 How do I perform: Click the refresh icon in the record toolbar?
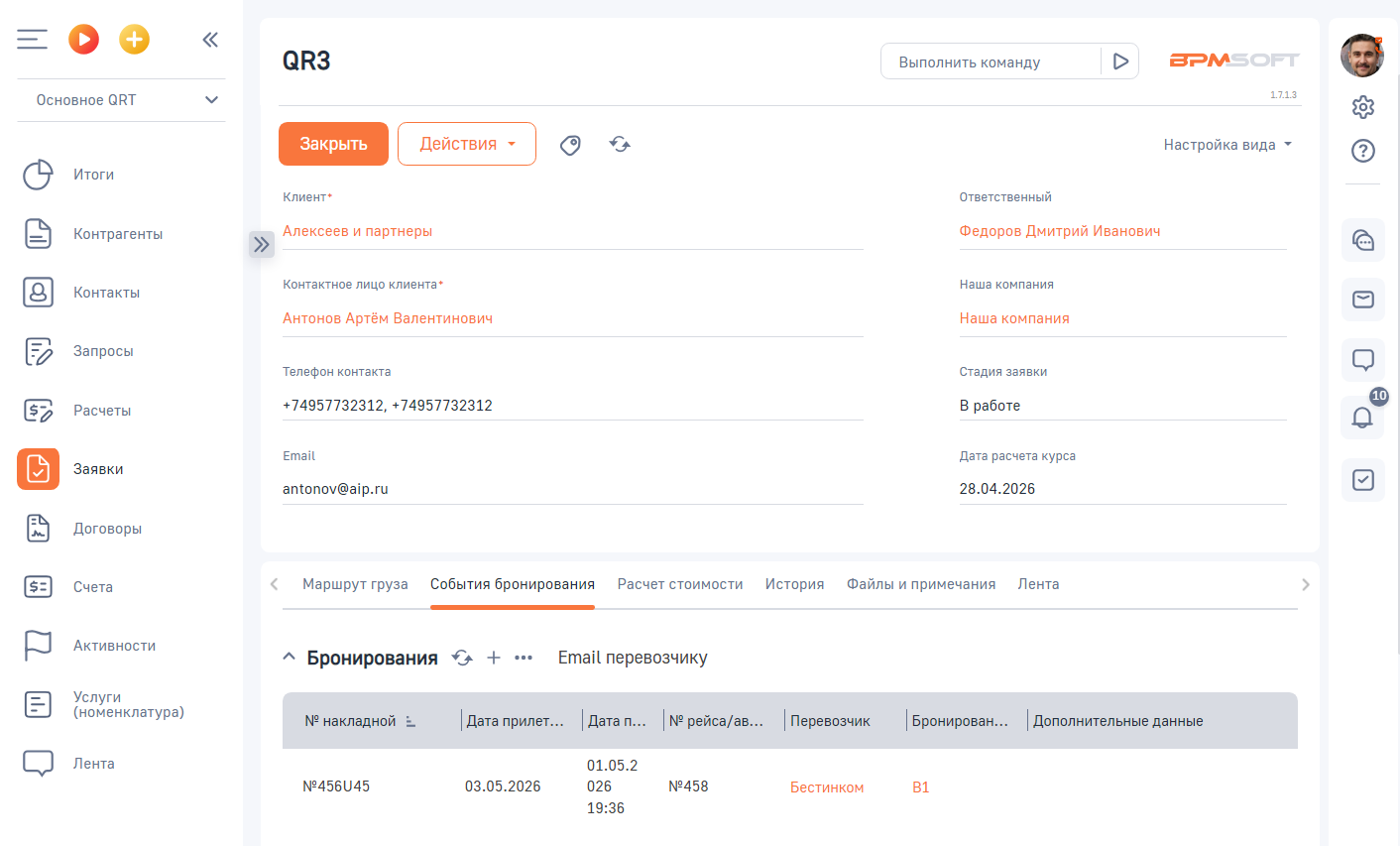click(x=620, y=144)
